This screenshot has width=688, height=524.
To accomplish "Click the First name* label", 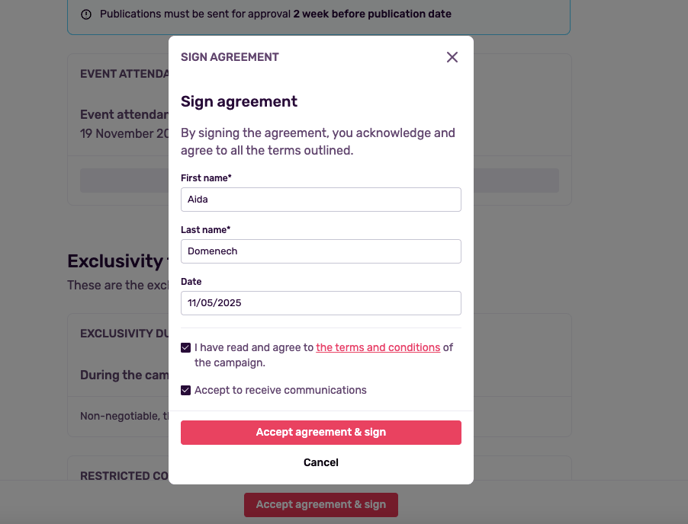I will click(206, 178).
